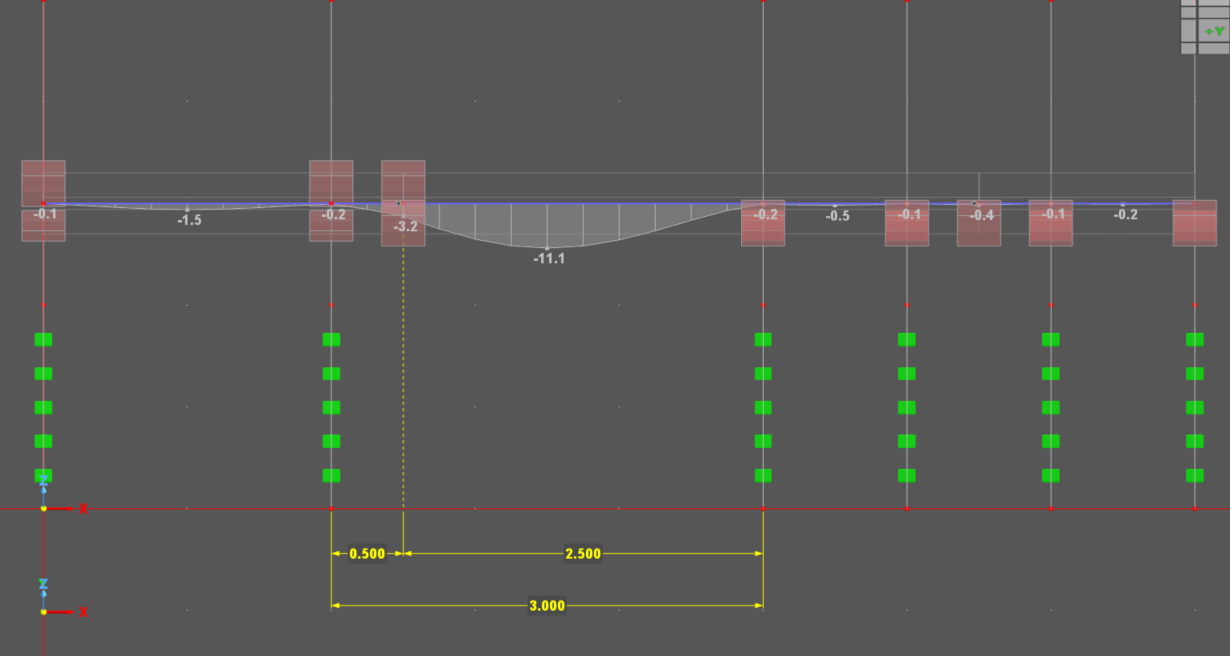Select the rightmost pink support box
The image size is (1230, 656).
(x=1194, y=222)
